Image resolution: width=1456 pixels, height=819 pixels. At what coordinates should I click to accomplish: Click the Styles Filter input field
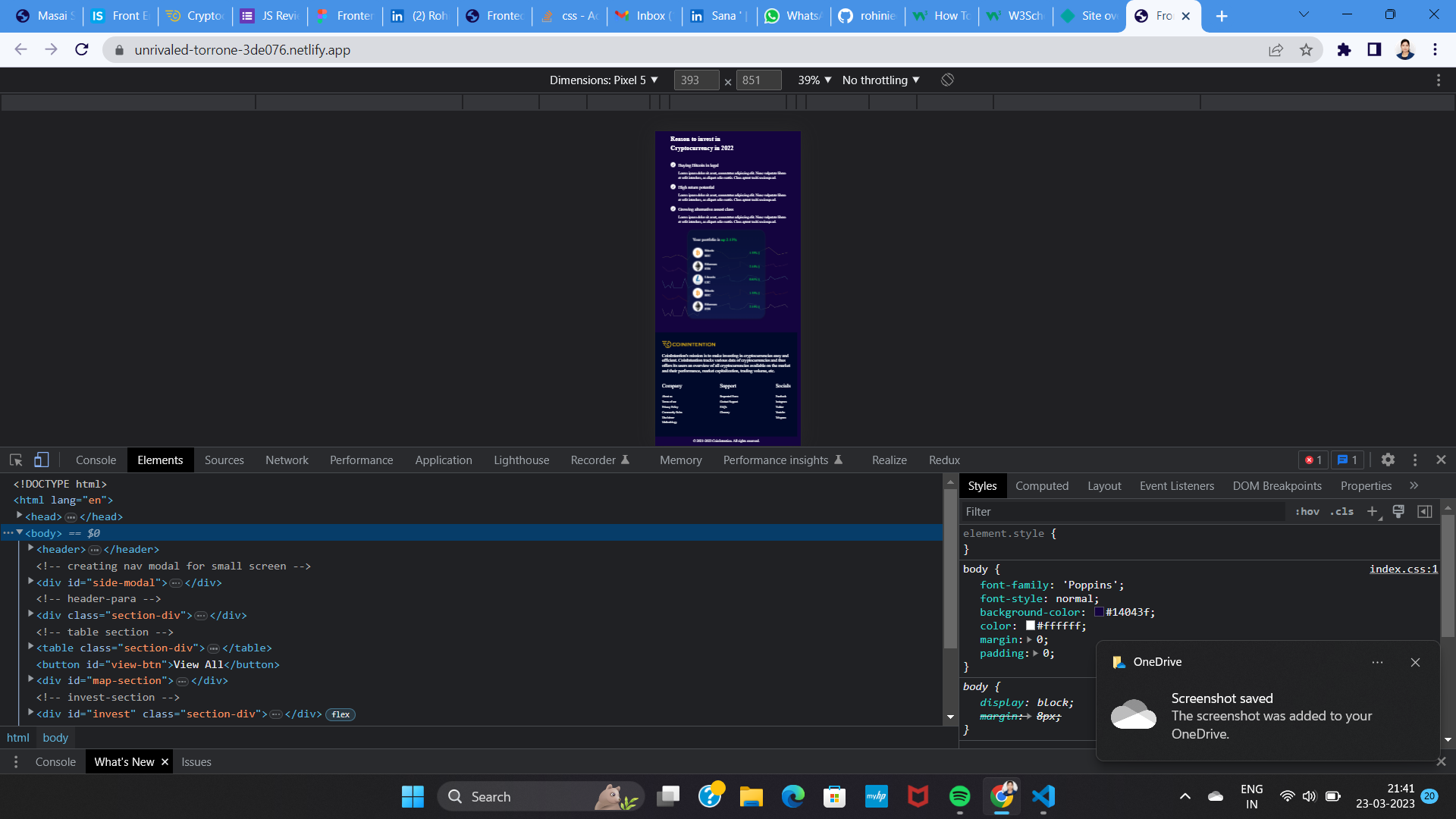coord(1122,512)
